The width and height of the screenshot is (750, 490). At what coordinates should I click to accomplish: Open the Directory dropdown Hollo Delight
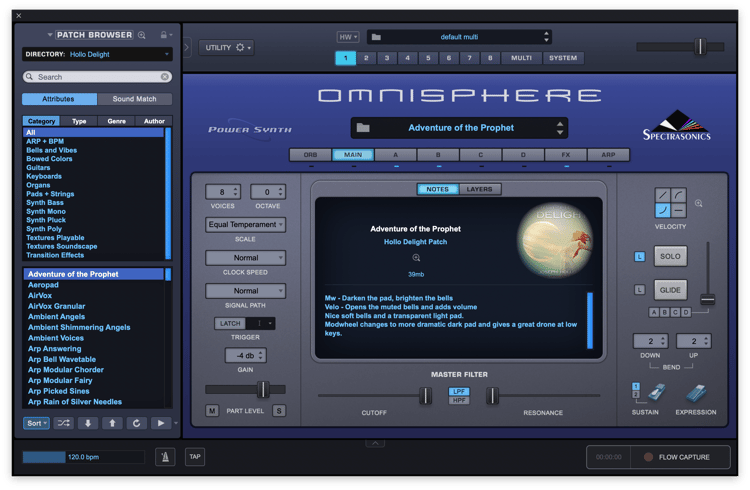[97, 54]
